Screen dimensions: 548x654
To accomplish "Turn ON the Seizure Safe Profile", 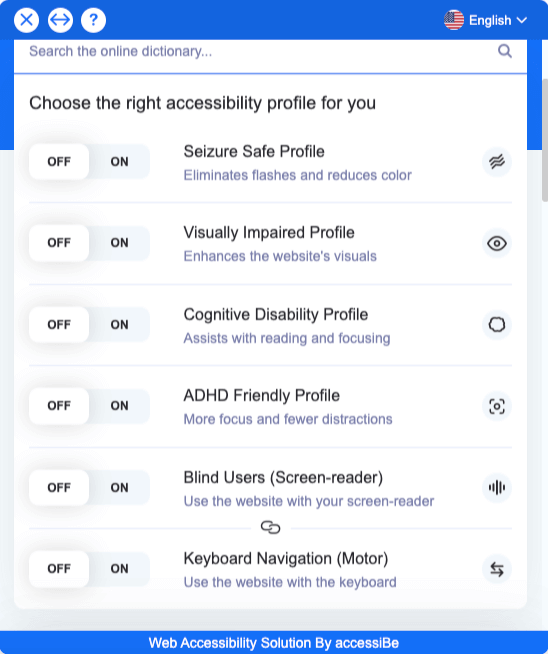I will 119,161.
